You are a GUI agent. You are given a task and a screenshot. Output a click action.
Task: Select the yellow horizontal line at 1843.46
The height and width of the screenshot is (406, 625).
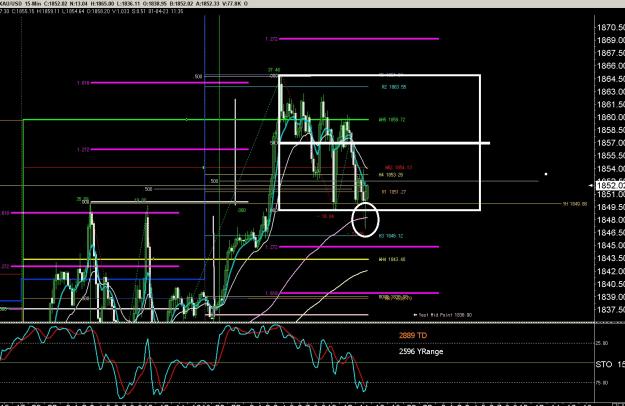(195, 259)
